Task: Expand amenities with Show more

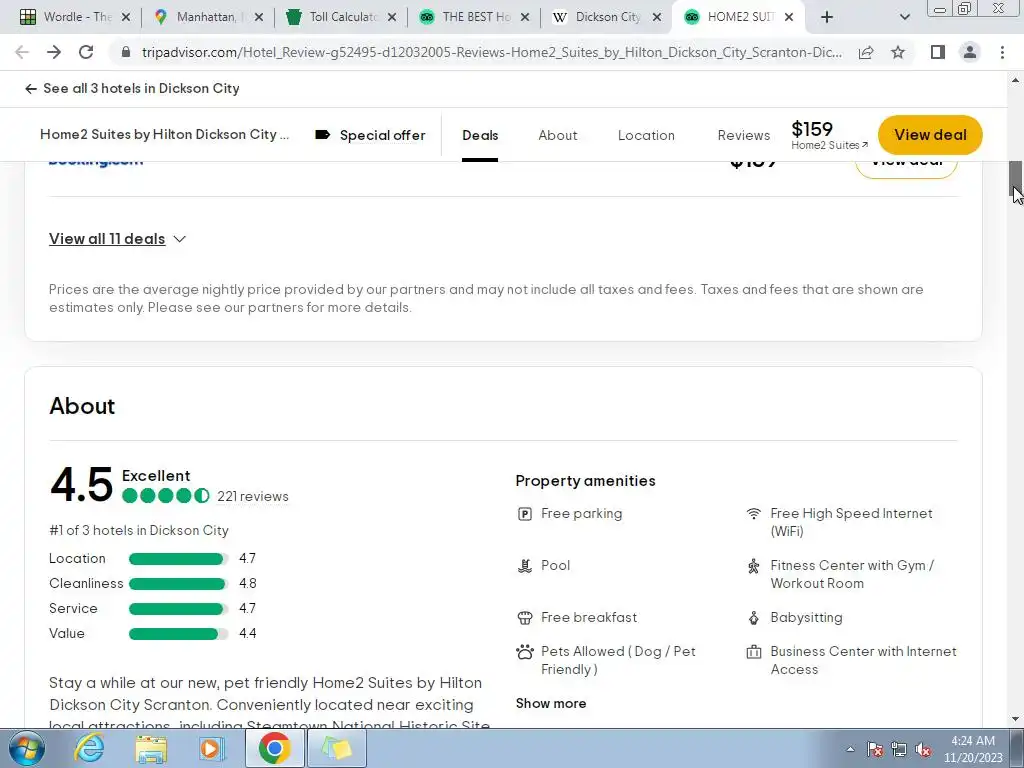Action: pos(551,703)
